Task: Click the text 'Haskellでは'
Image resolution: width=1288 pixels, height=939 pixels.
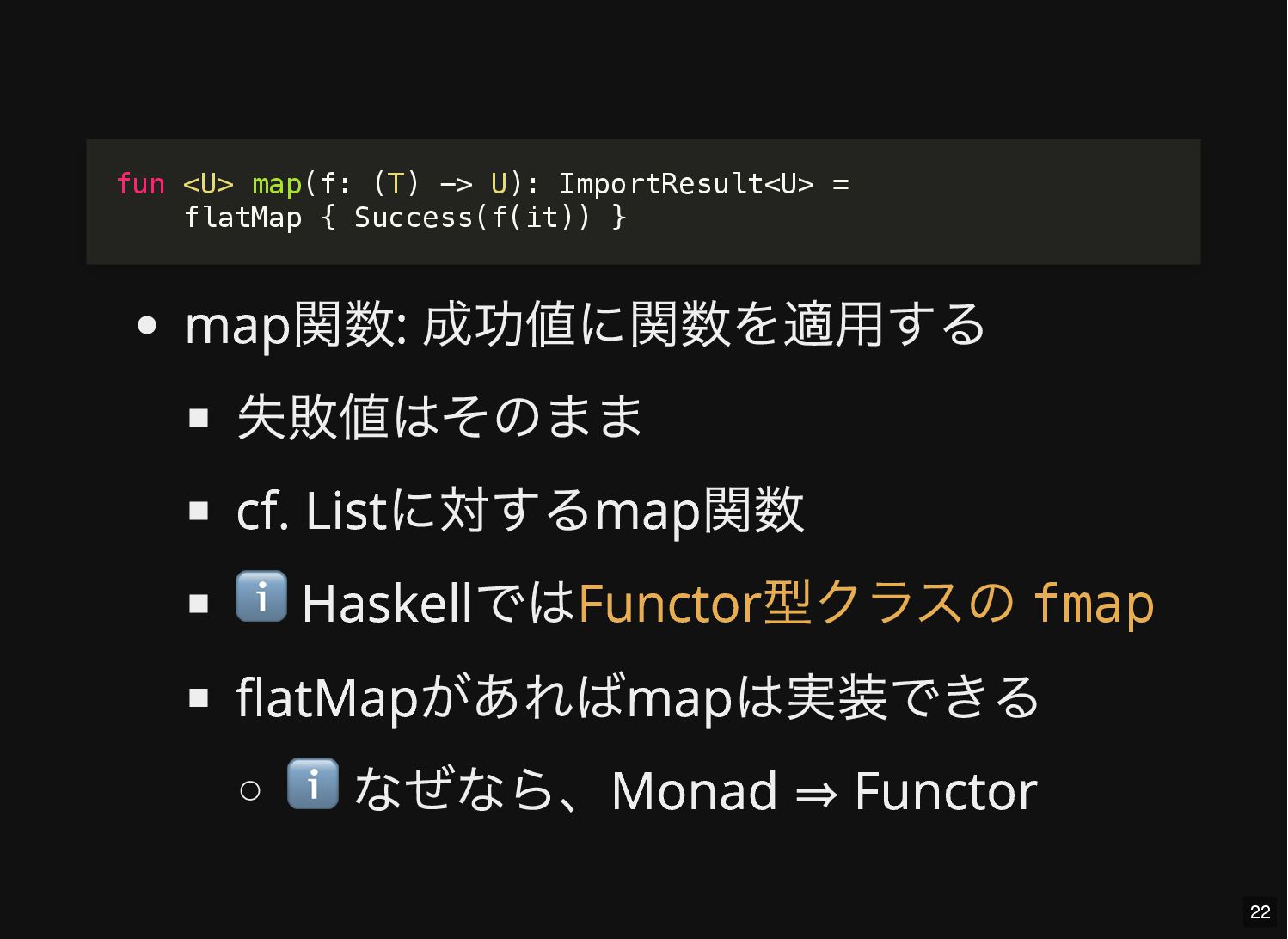Action: click(x=439, y=603)
